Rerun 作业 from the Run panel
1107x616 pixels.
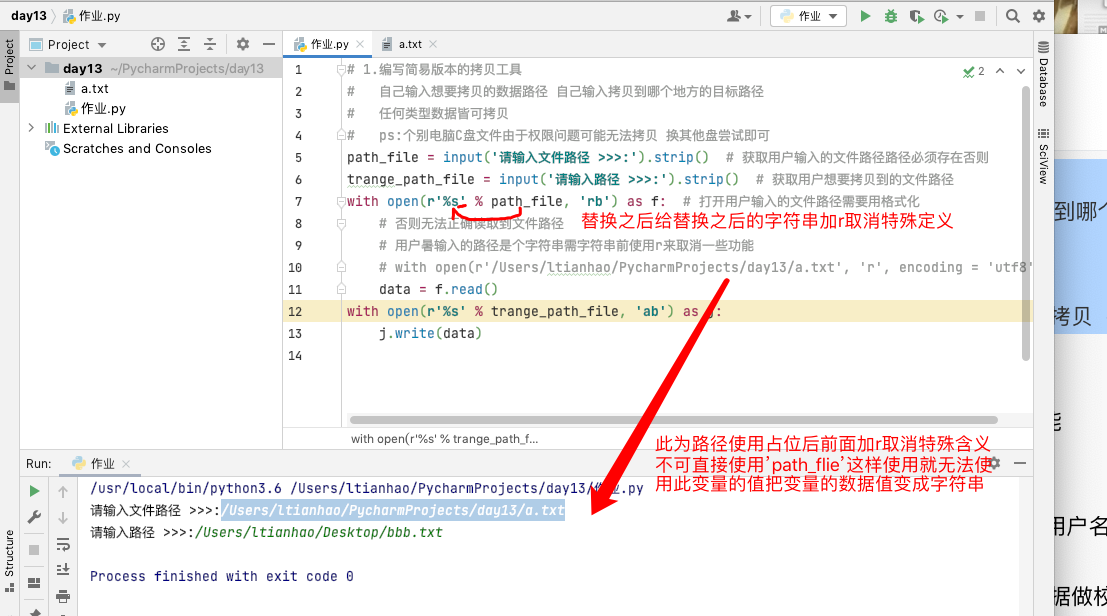coord(34,491)
